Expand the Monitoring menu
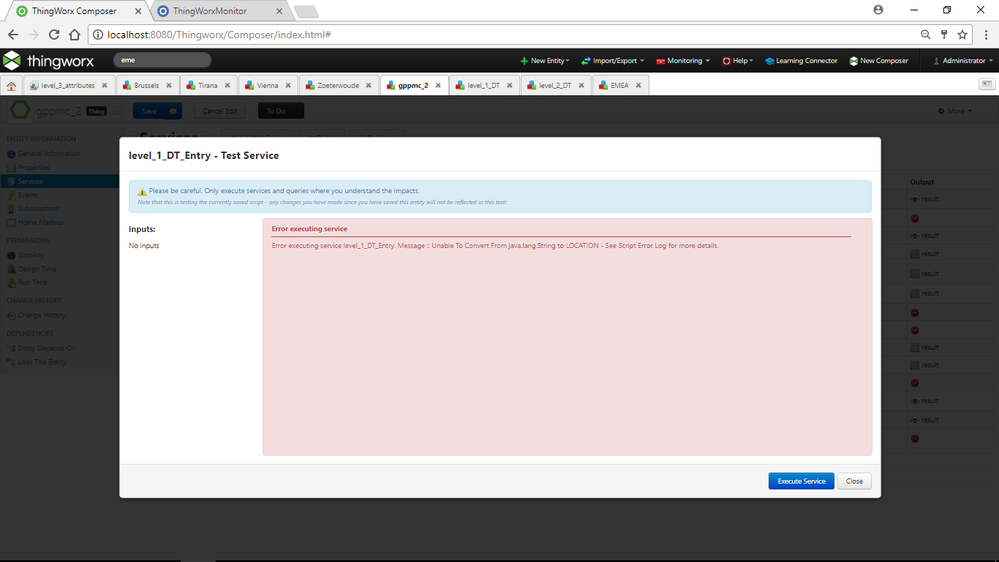The image size is (999, 562). click(683, 61)
